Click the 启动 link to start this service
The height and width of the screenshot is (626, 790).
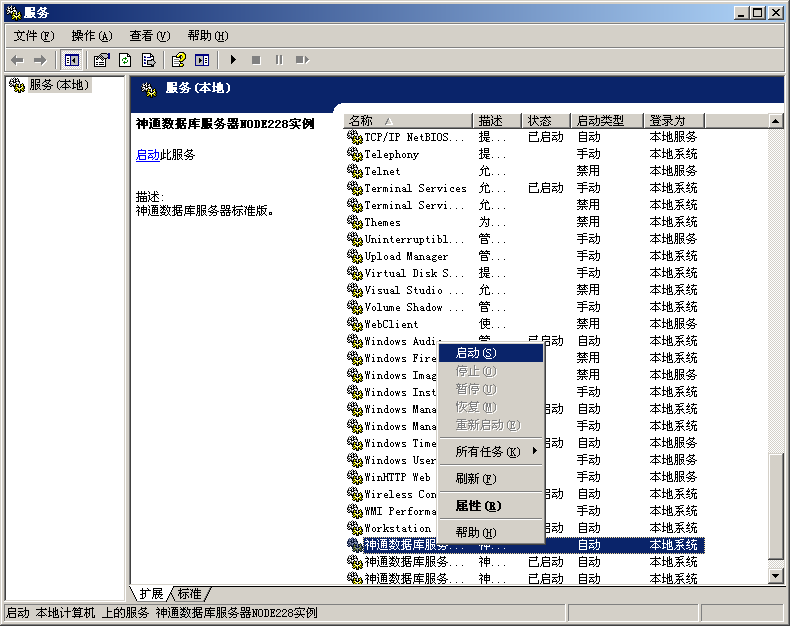[x=147, y=155]
